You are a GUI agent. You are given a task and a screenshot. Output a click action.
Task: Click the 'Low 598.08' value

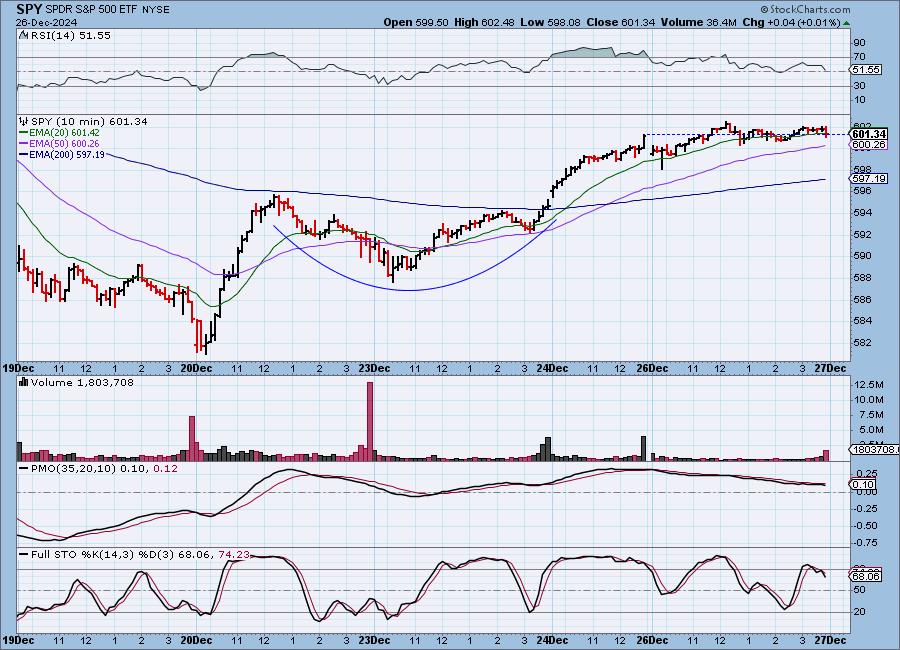pyautogui.click(x=550, y=22)
